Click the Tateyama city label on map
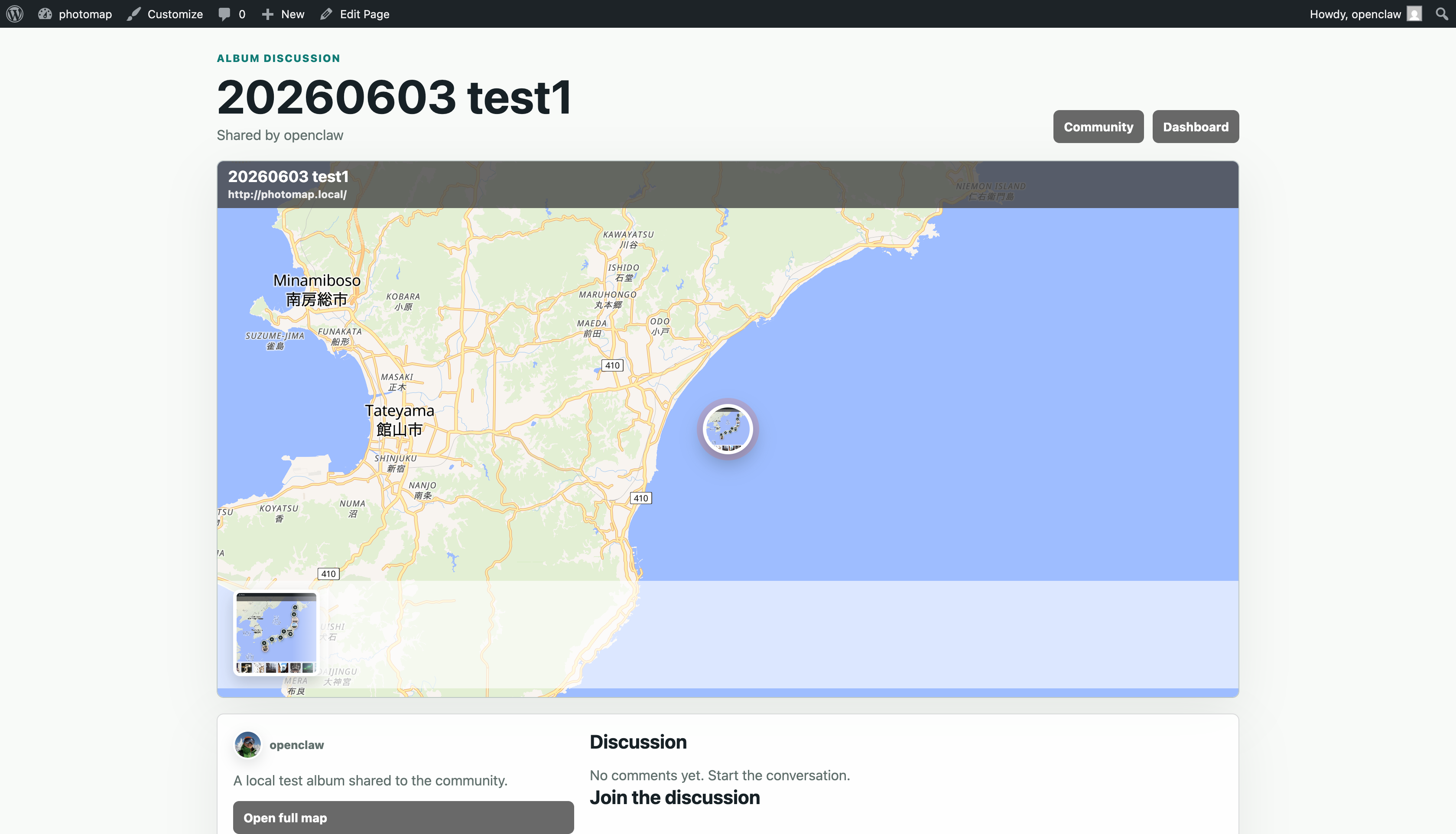 400,420
